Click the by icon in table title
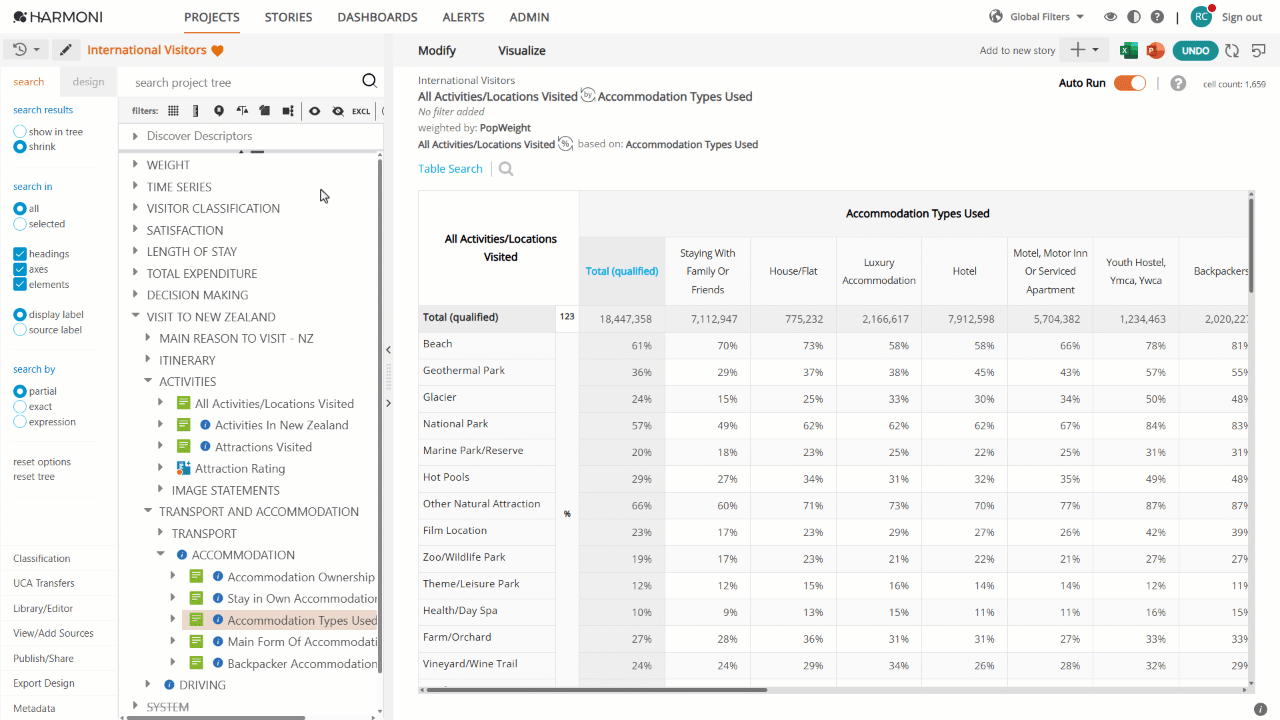Screen dimensions: 1280x720 pyautogui.click(x=588, y=96)
